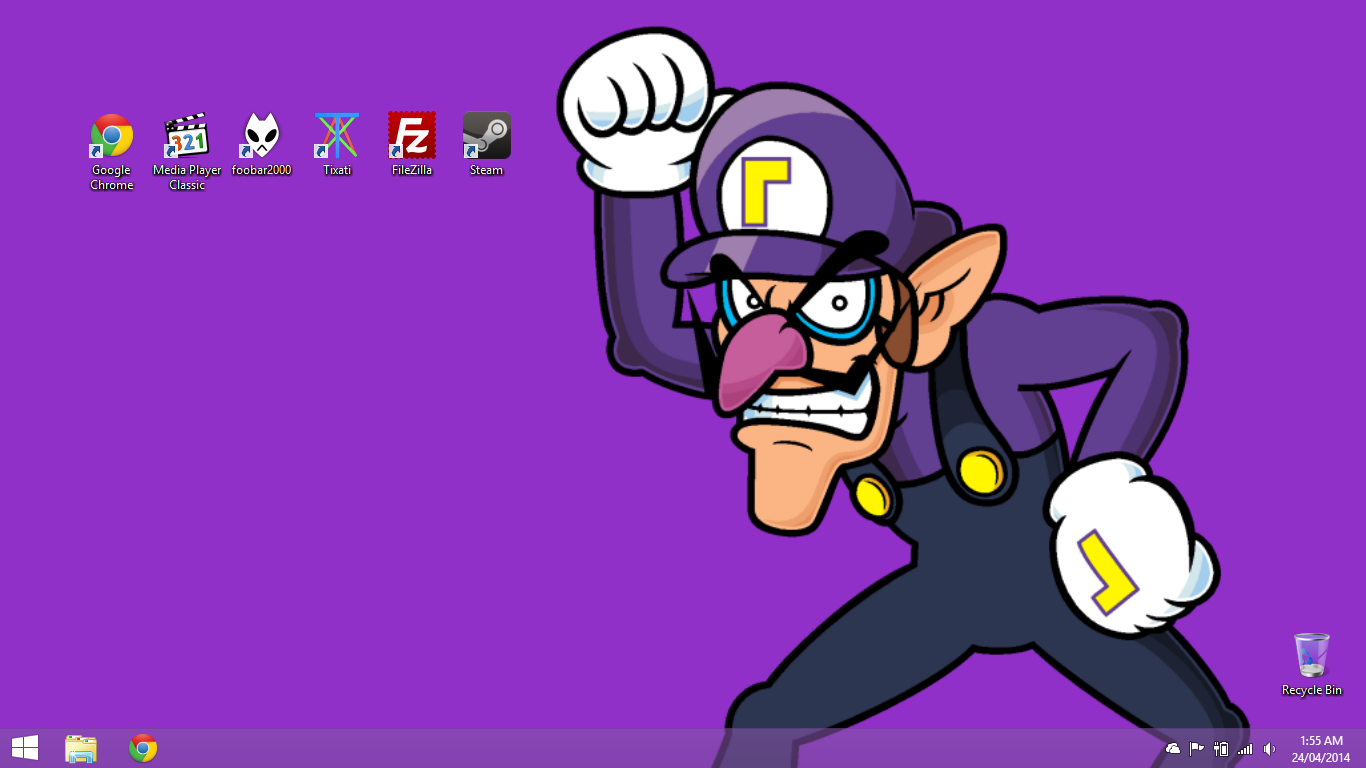This screenshot has height=768, width=1366.
Task: Open the Action Center flag icon
Action: pyautogui.click(x=1197, y=749)
